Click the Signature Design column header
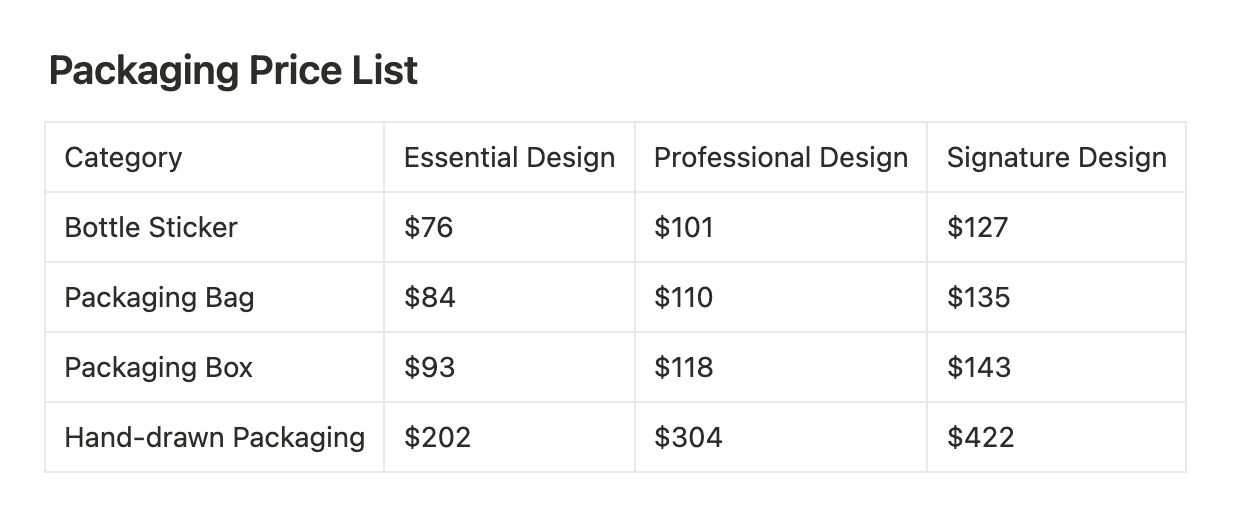1238x528 pixels. tap(1056, 158)
